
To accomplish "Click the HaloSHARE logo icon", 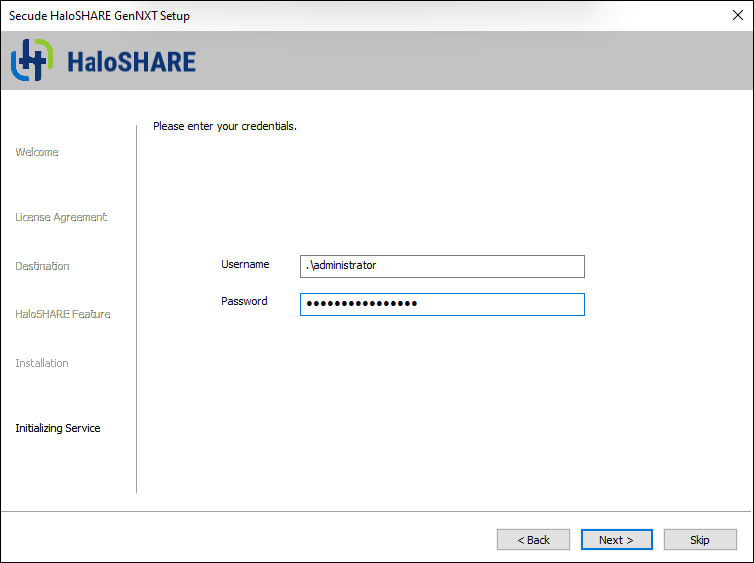I will (x=32, y=60).
